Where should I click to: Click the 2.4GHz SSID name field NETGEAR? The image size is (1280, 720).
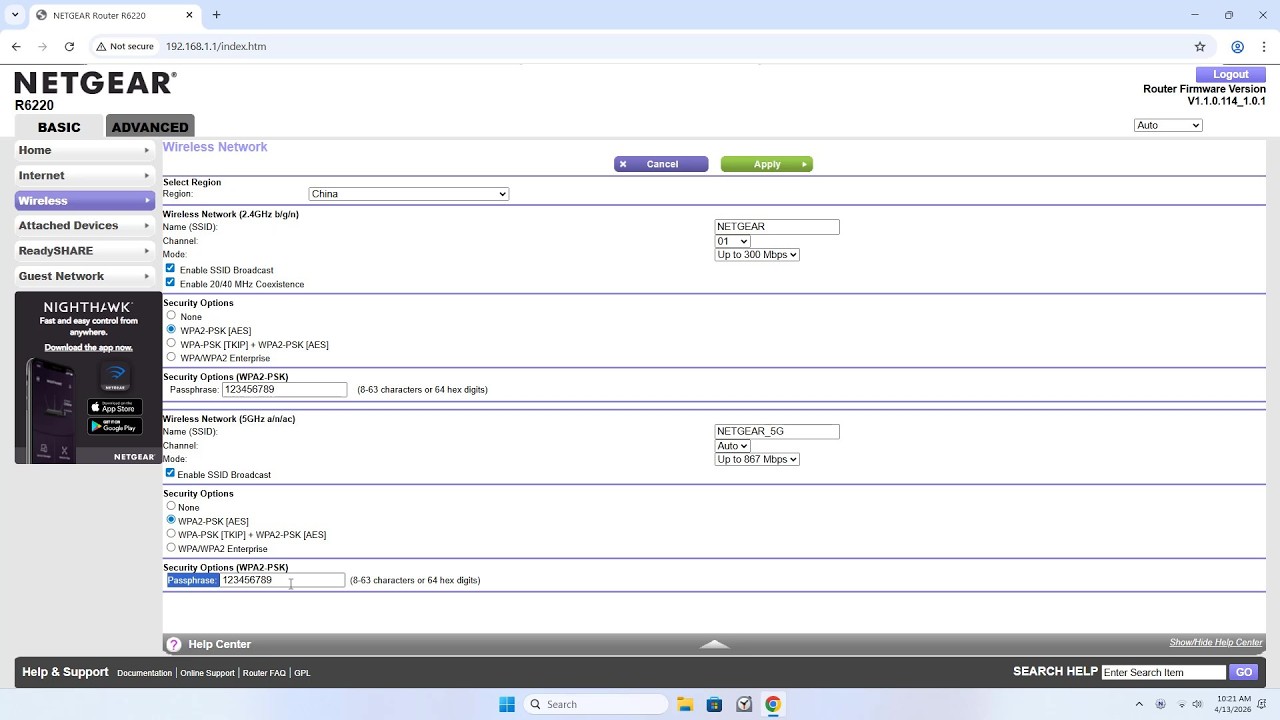[x=777, y=227]
